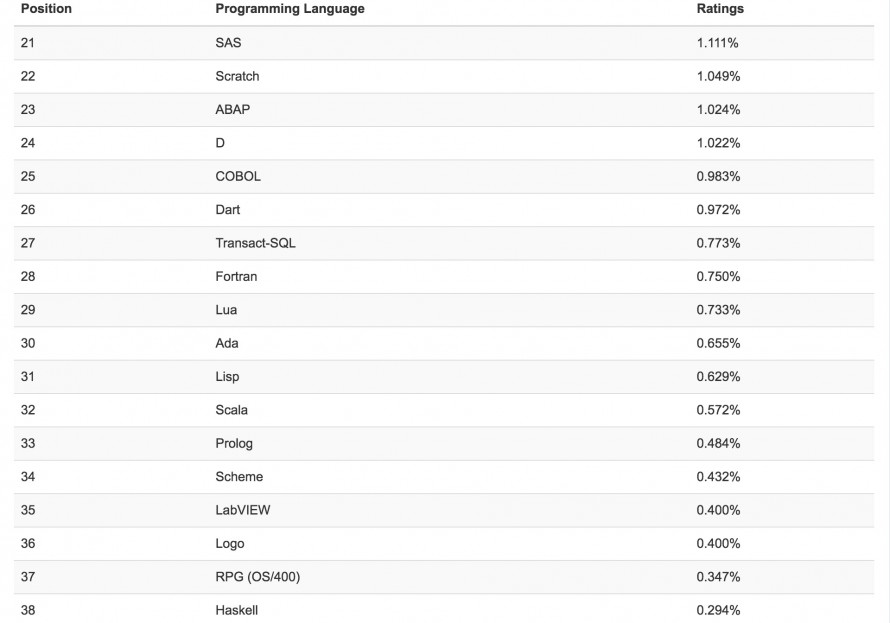Click the Ratings column header
The image size is (890, 623).
(720, 9)
